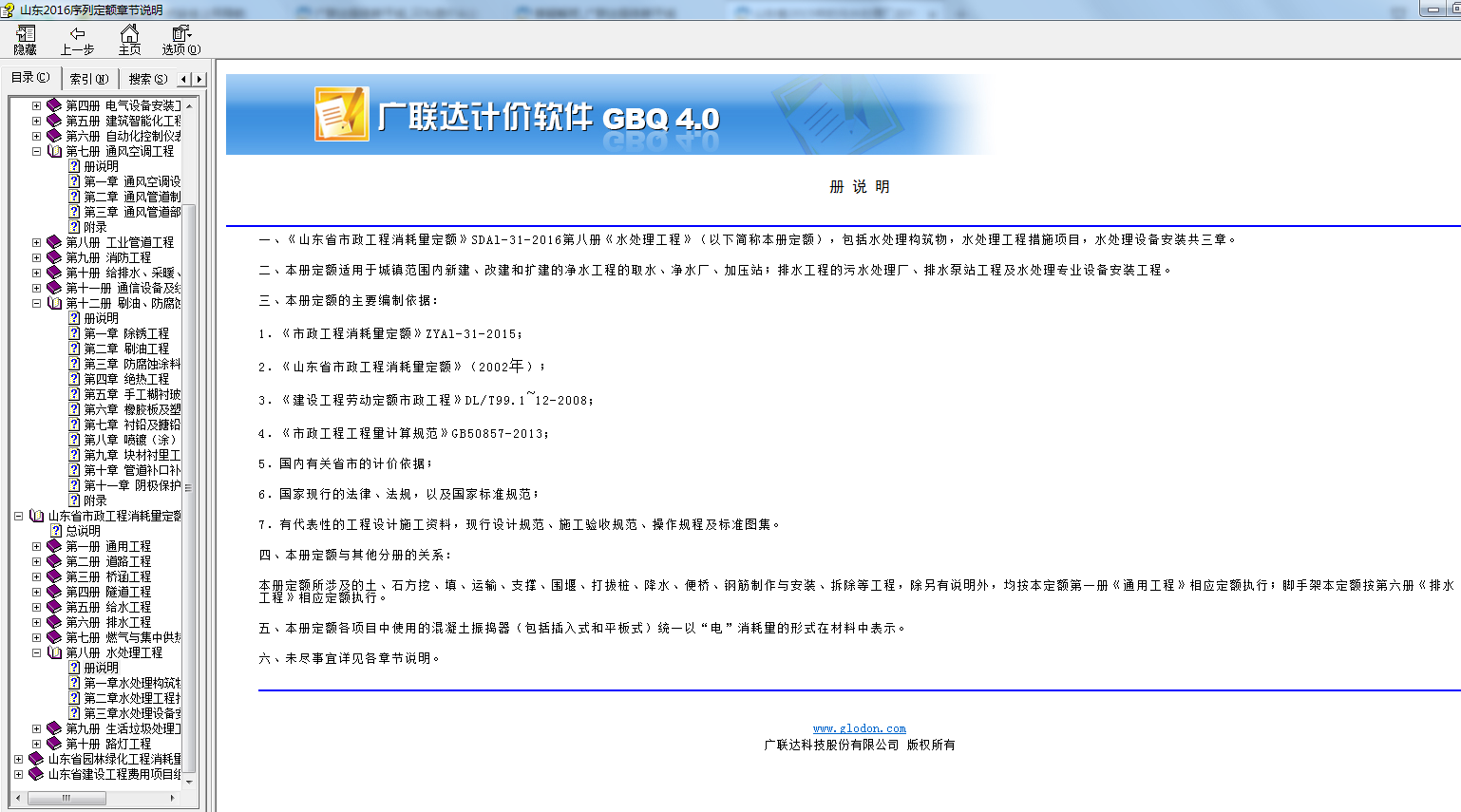The image size is (1461, 812).
Task: Select 第二章 刷油工程 tree item
Action: click(x=126, y=349)
